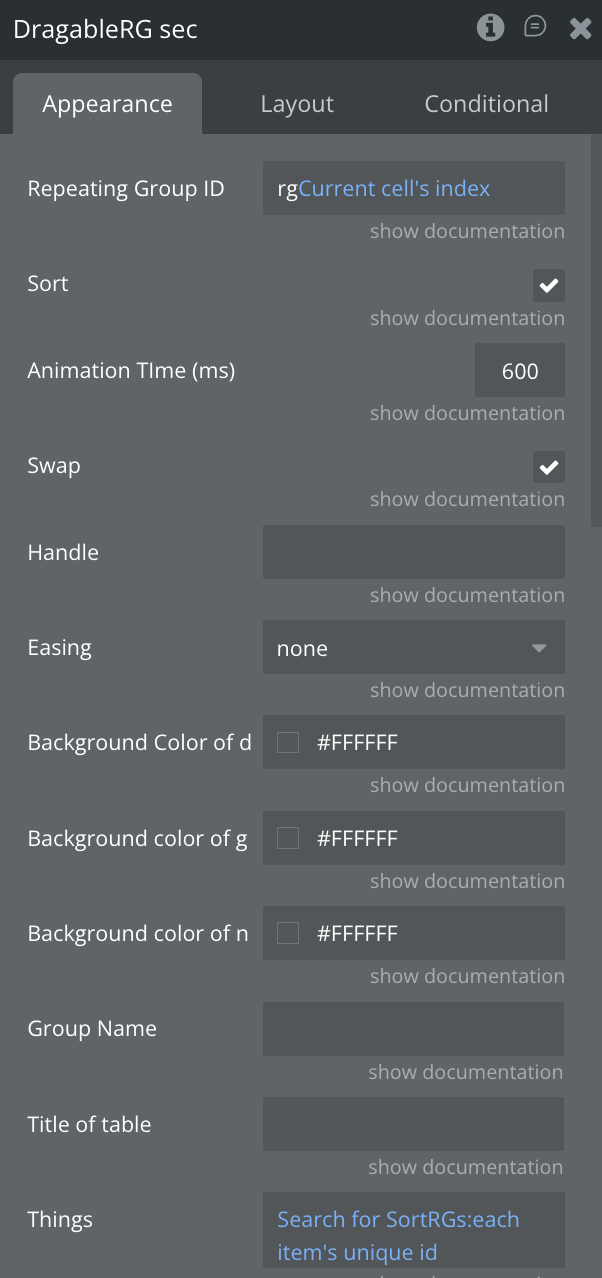Toggle the Swap checkbox
The height and width of the screenshot is (1278, 602).
[x=548, y=467]
